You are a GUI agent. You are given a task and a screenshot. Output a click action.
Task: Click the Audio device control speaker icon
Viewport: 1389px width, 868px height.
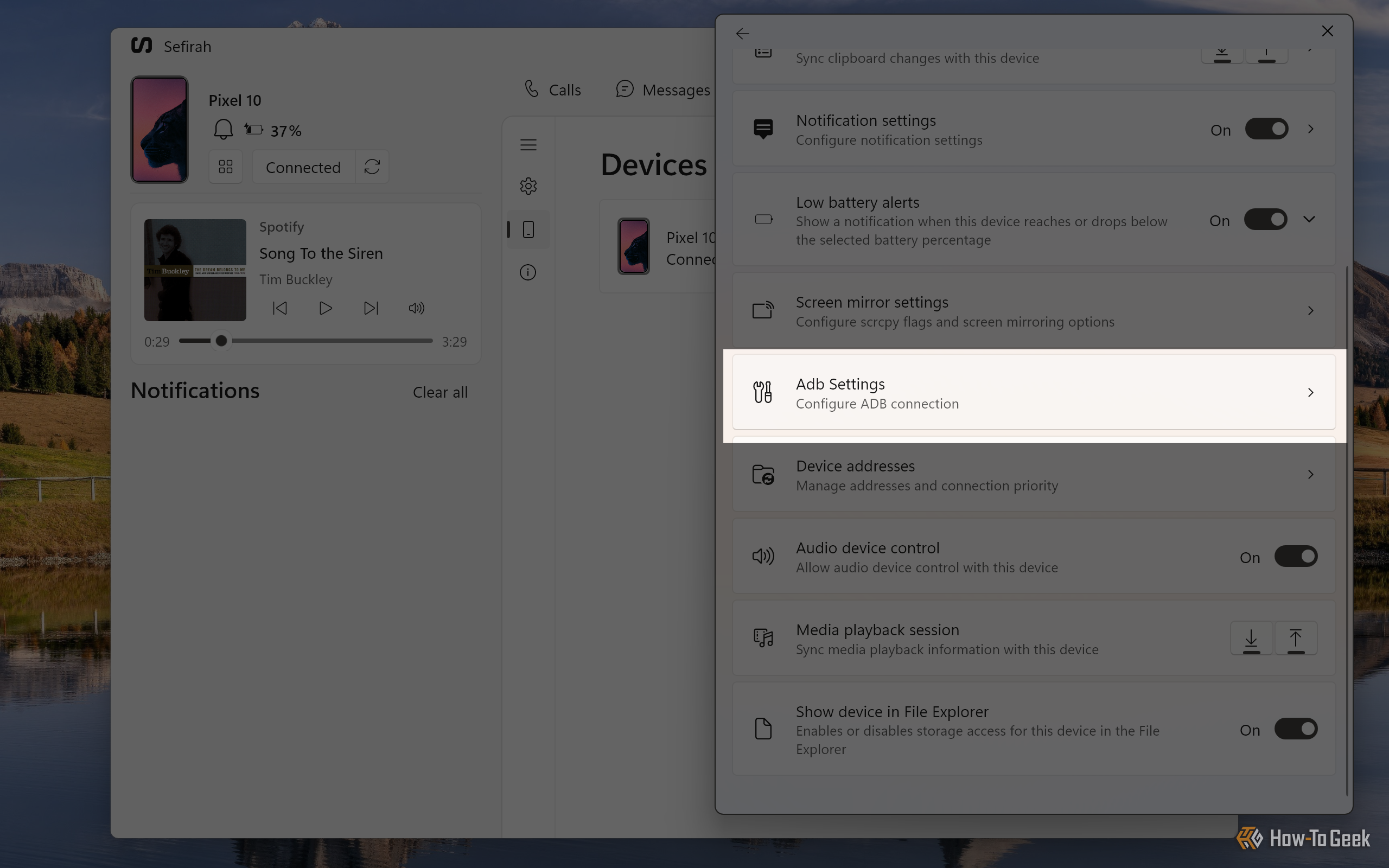[x=763, y=556]
